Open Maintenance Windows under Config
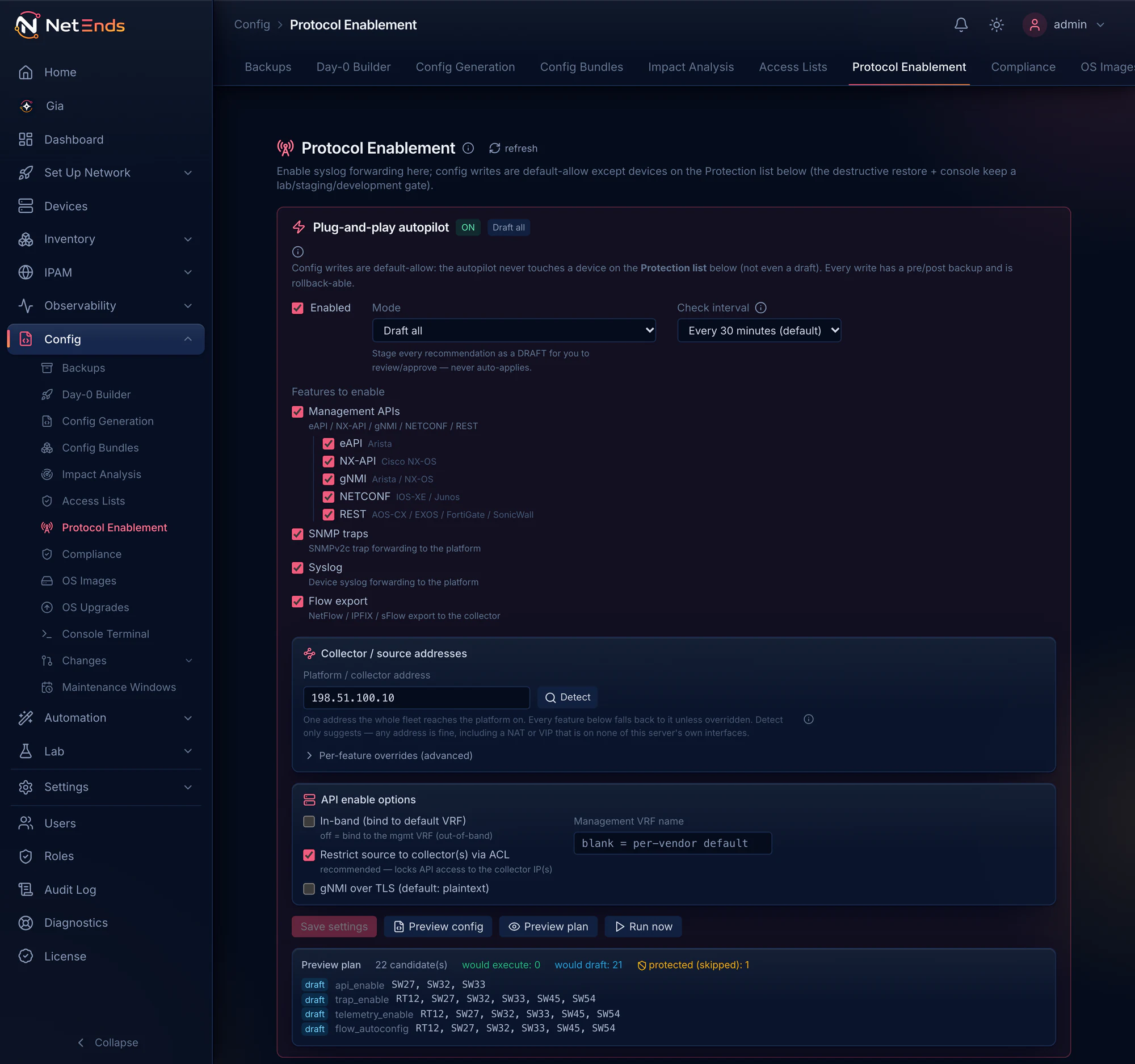Viewport: 1135px width, 1064px height. tap(119, 687)
